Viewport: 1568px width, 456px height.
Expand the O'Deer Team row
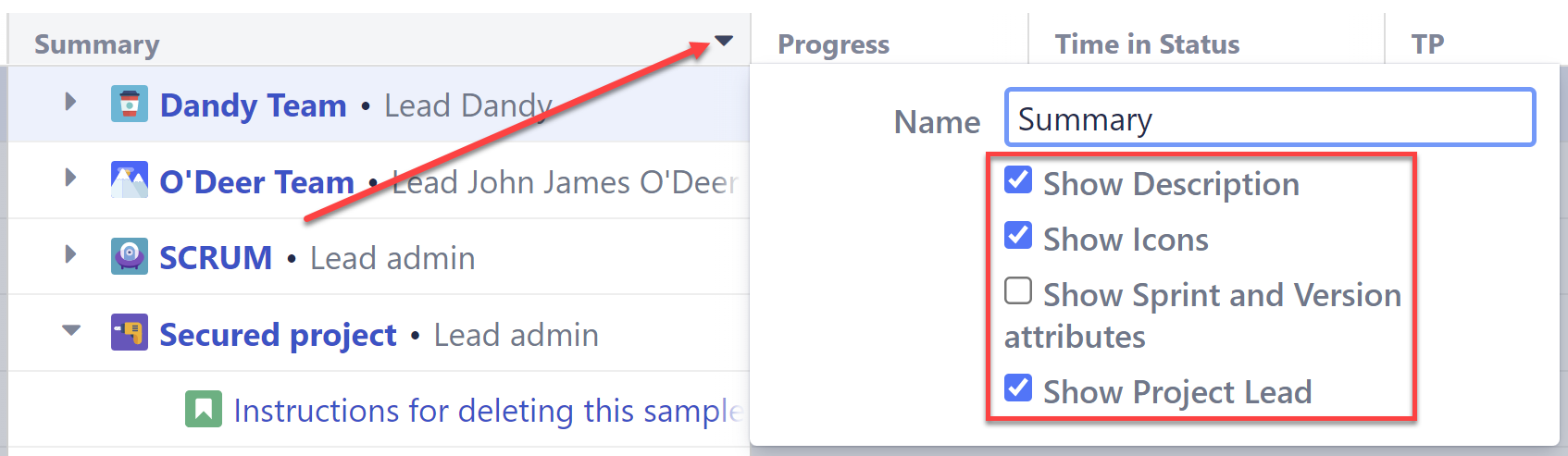[x=71, y=178]
